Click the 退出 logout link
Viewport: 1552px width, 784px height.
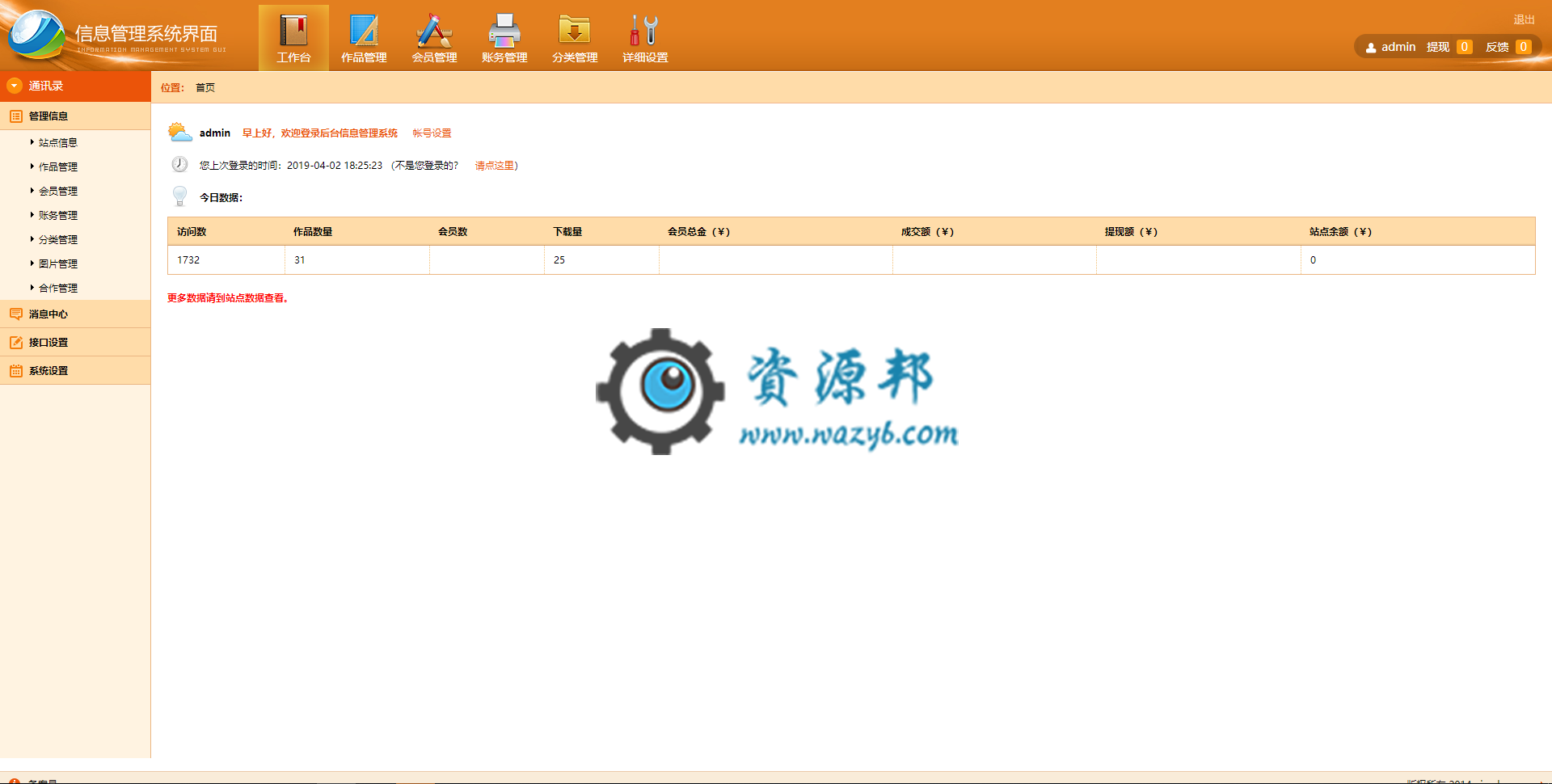click(1524, 19)
